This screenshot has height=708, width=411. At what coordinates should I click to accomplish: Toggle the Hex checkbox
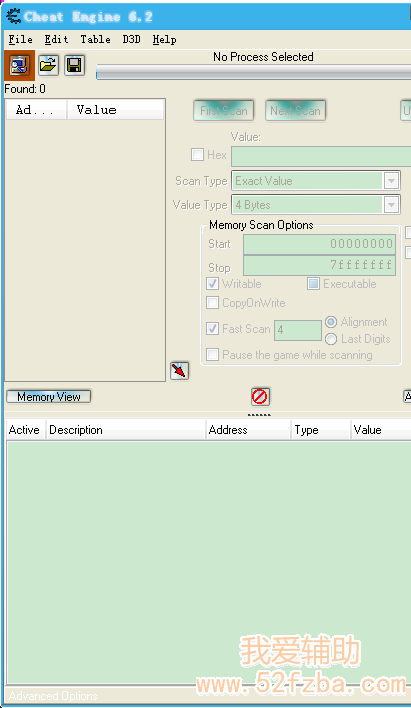[197, 155]
